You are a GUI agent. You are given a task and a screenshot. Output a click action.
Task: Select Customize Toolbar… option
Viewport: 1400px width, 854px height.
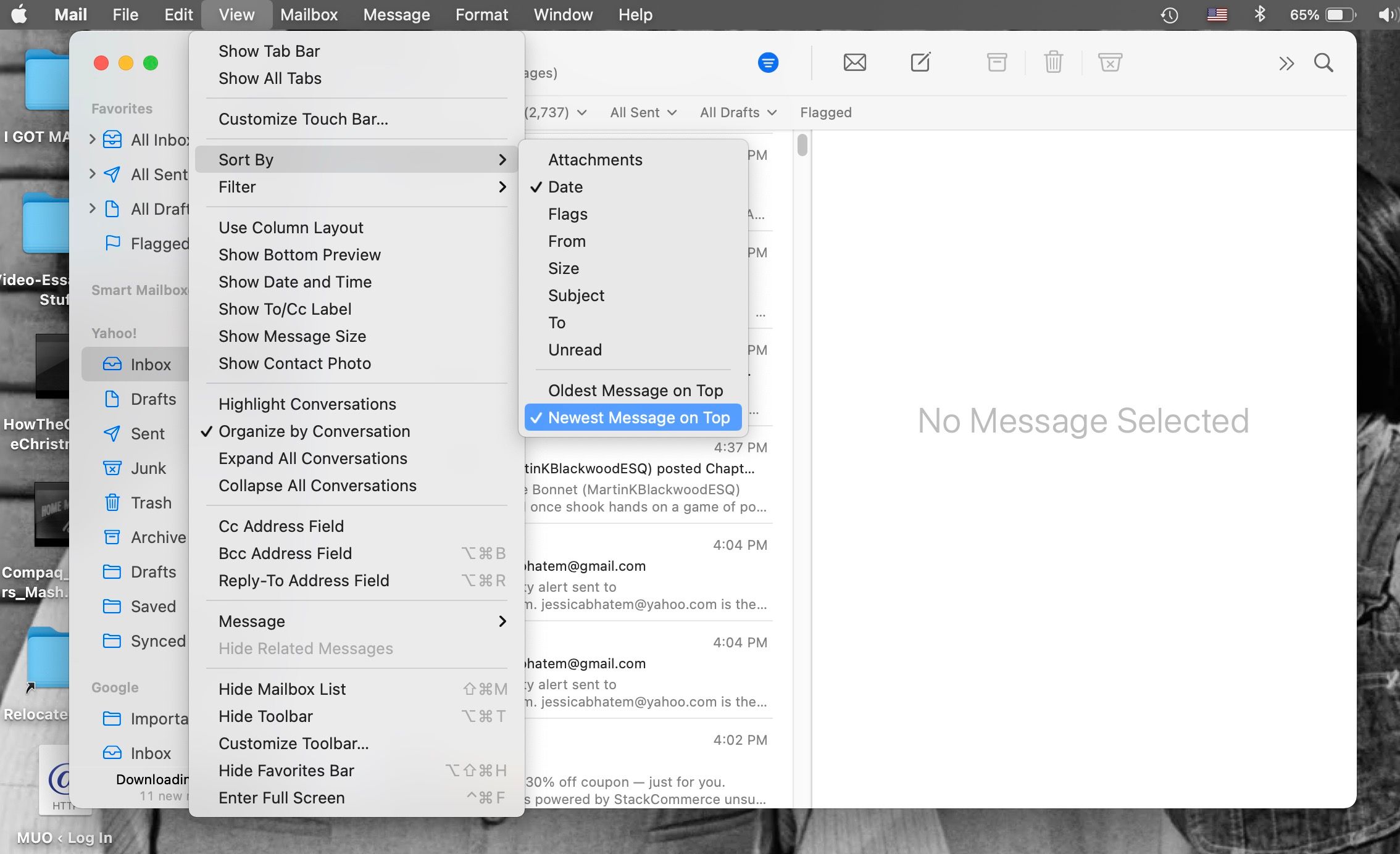coord(293,744)
